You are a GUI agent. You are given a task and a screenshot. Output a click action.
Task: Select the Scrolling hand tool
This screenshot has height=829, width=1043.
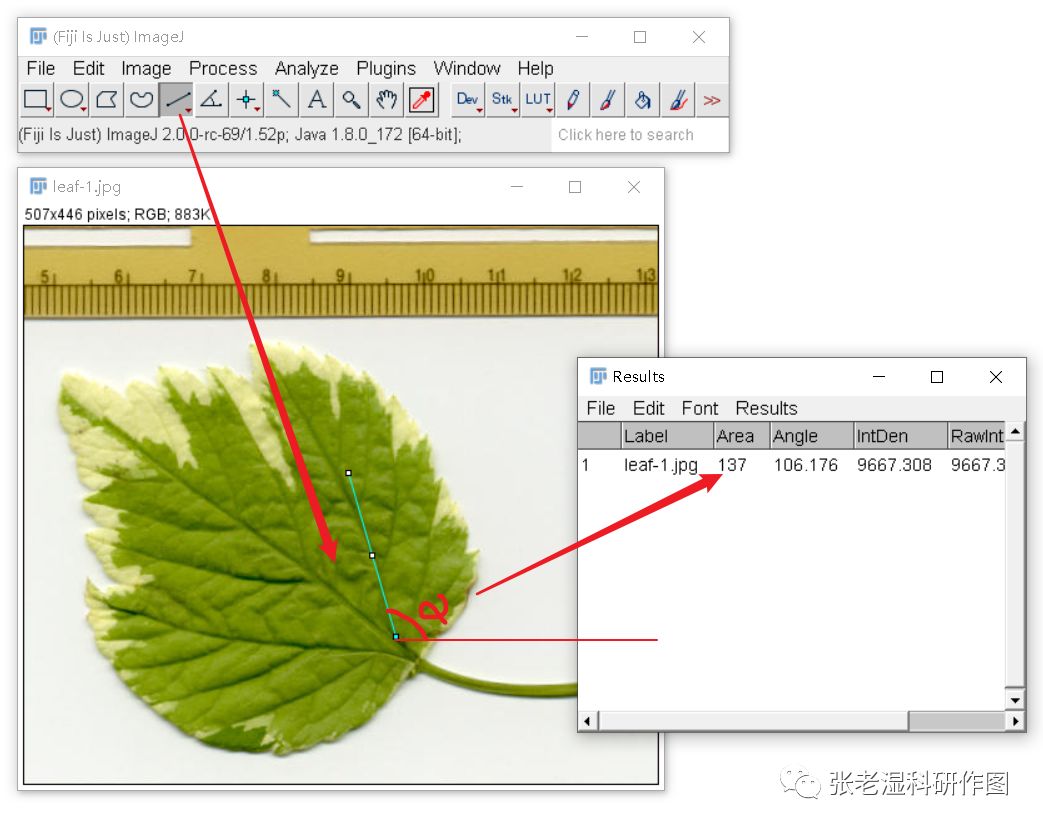tap(386, 100)
